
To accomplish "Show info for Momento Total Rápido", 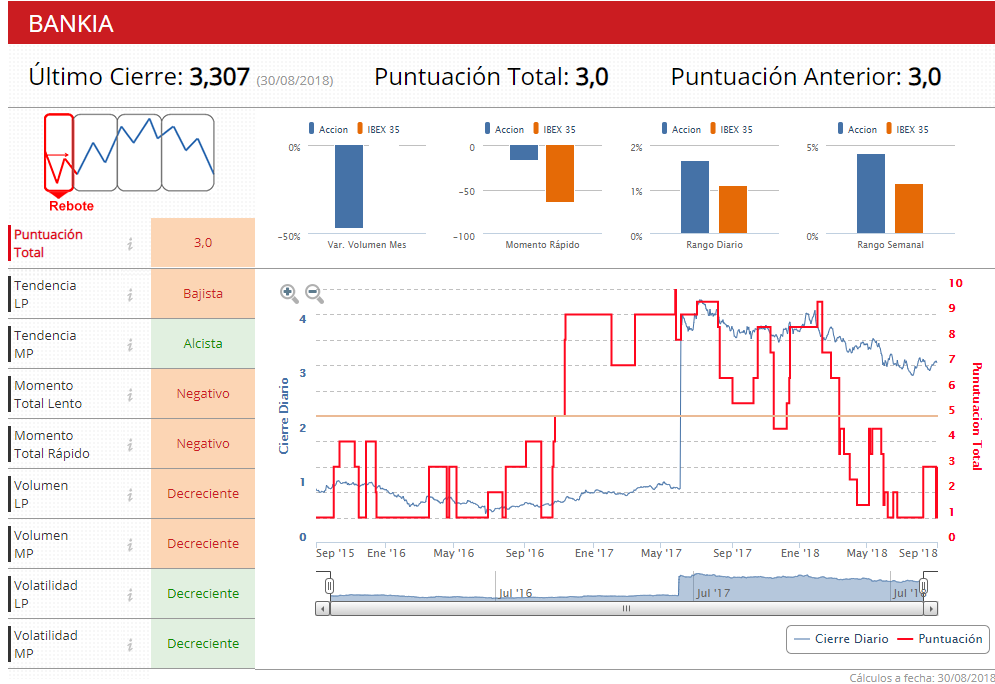I will click(130, 444).
